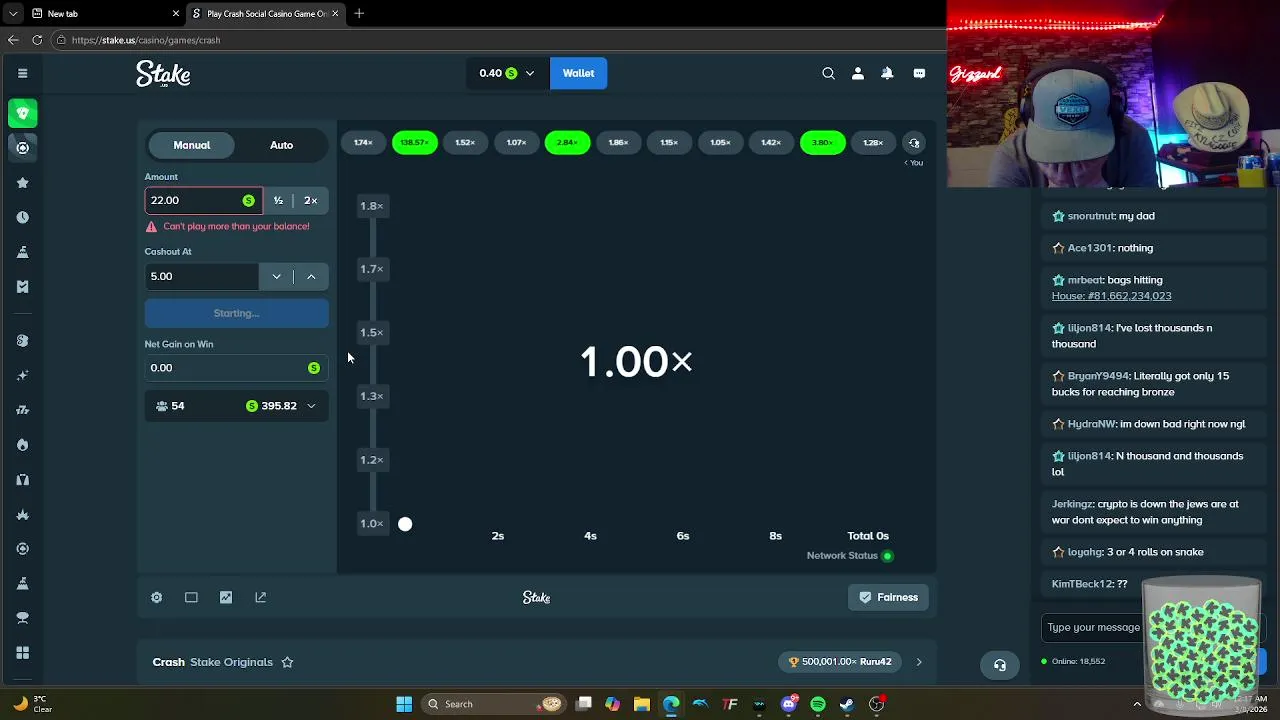Click the 3.80× result pill
The width and height of the screenshot is (1280, 720).
pyautogui.click(x=822, y=143)
